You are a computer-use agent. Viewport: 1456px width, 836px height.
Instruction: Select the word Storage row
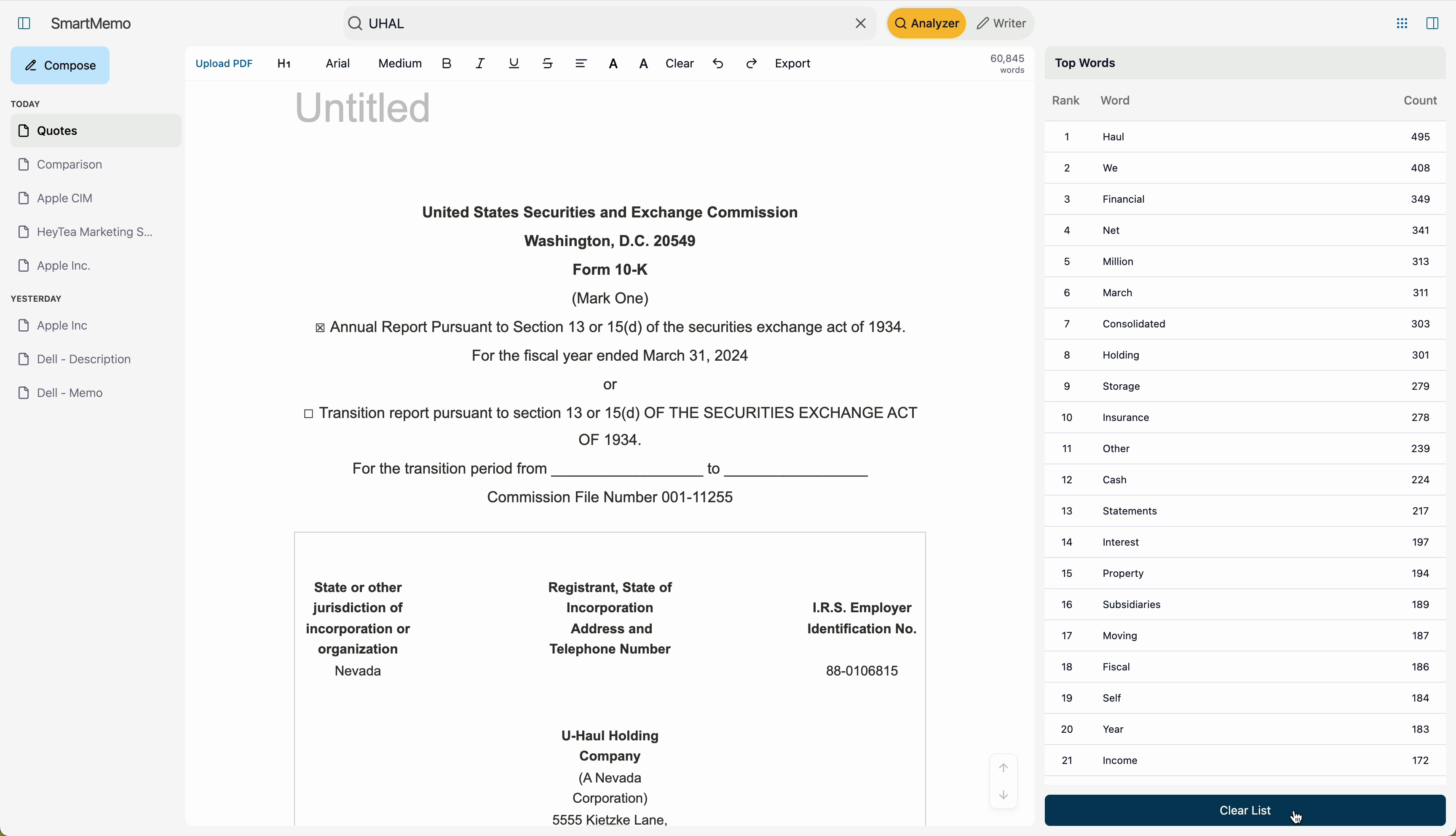pos(1245,386)
